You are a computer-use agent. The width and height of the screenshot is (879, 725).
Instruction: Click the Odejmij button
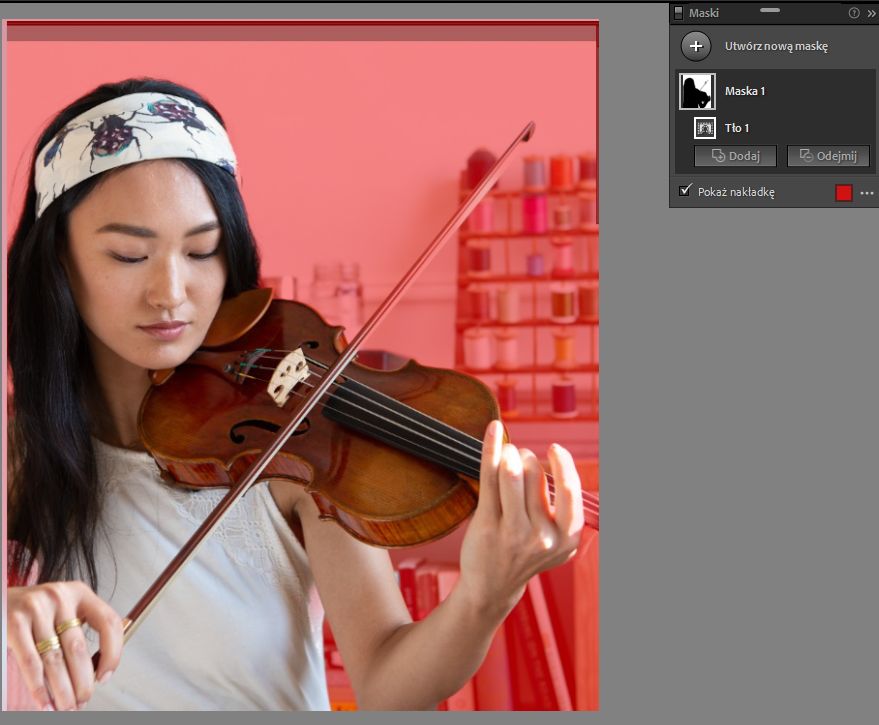click(828, 156)
